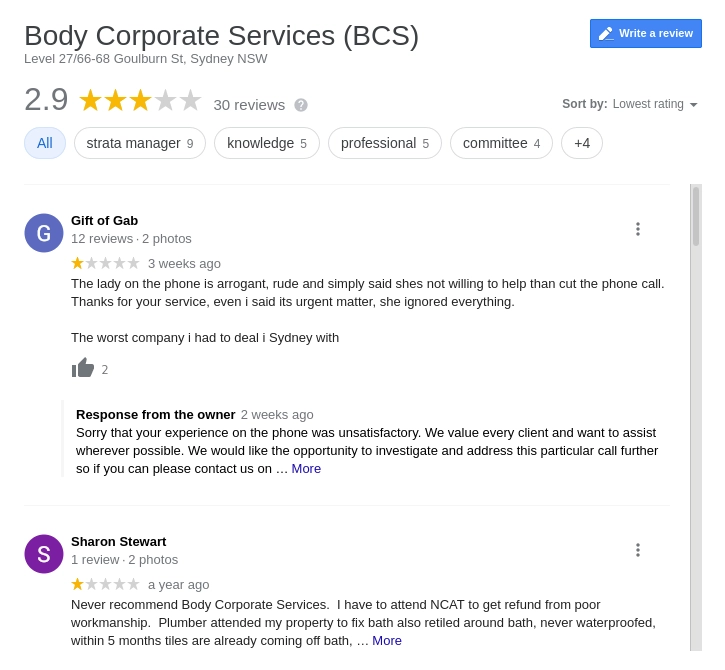
Task: Expand Sharon Stewart's review with More
Action: click(x=387, y=640)
